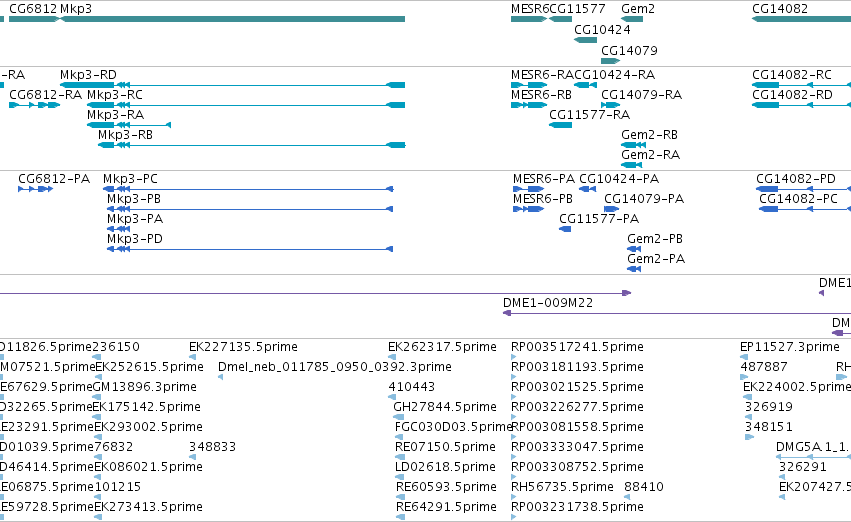Select the EP11527.3prime EST label

(x=790, y=347)
